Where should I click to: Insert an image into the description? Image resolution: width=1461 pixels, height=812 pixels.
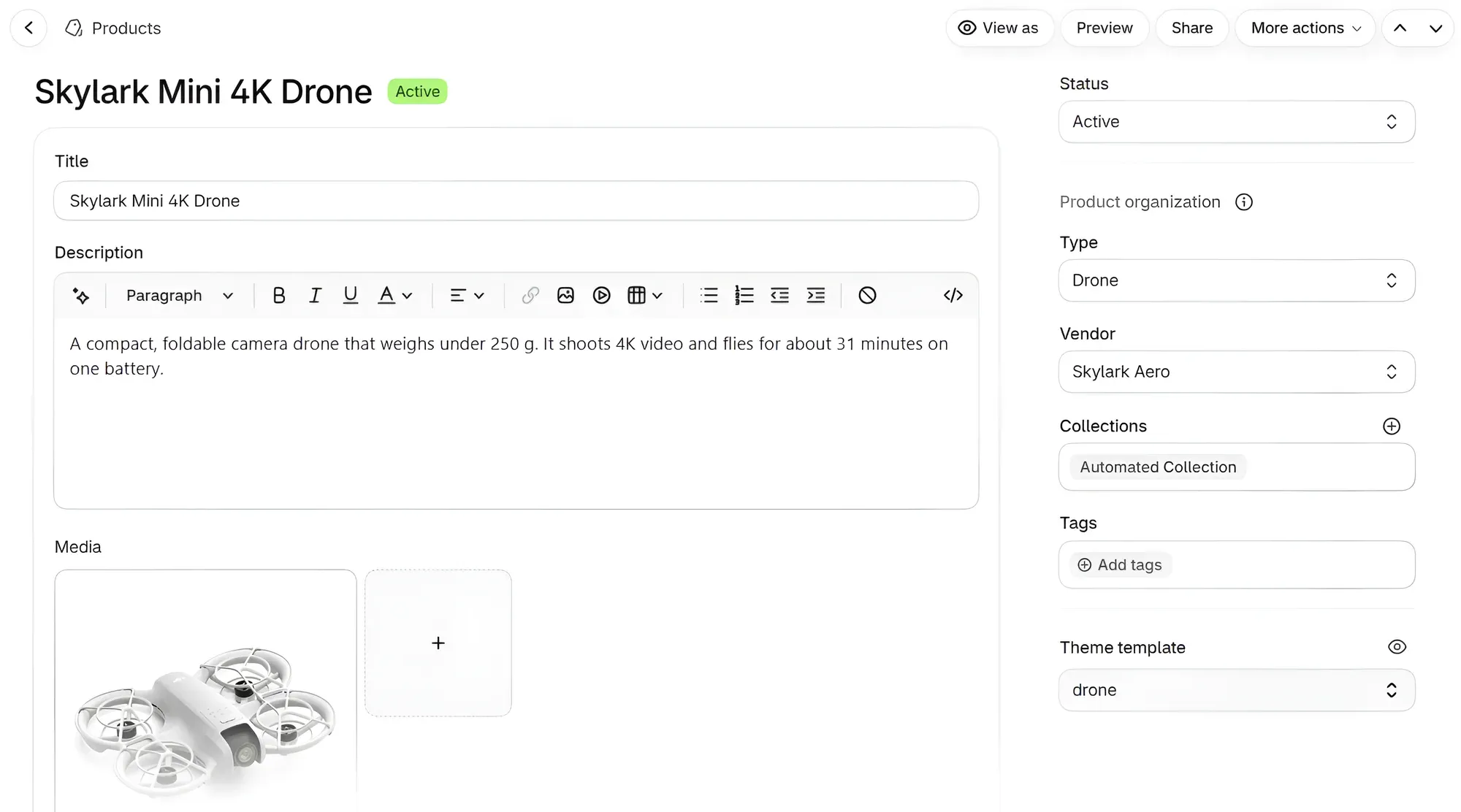[x=565, y=296]
